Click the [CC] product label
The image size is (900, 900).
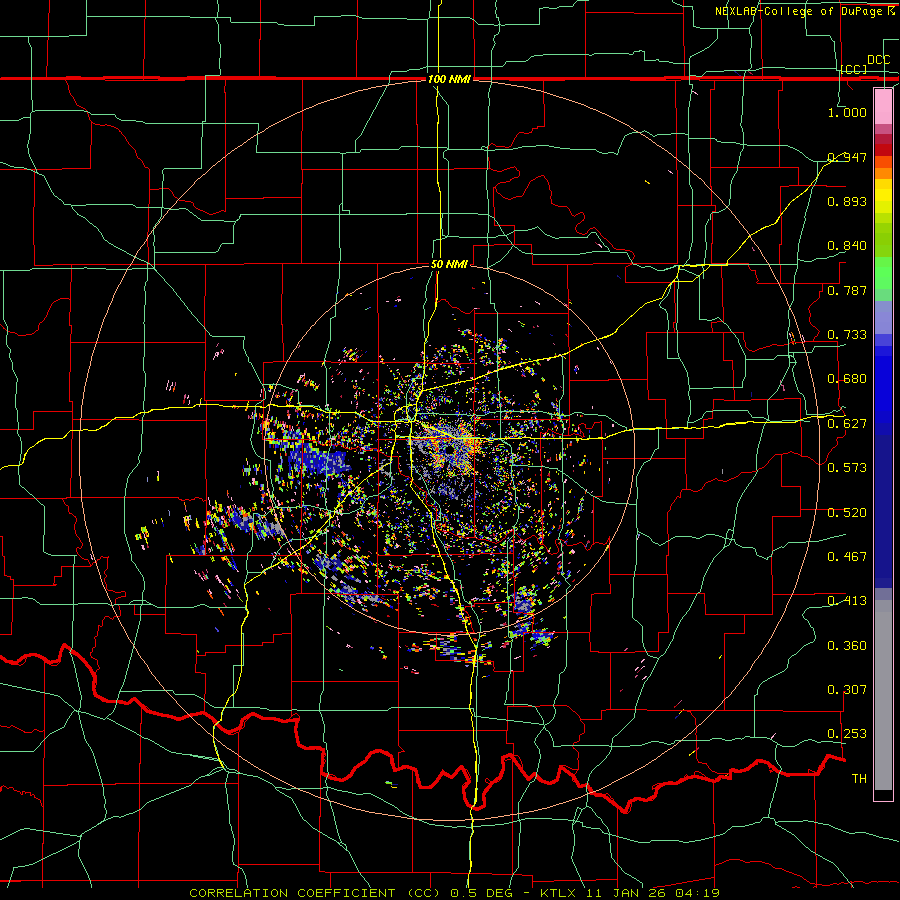(x=854, y=69)
